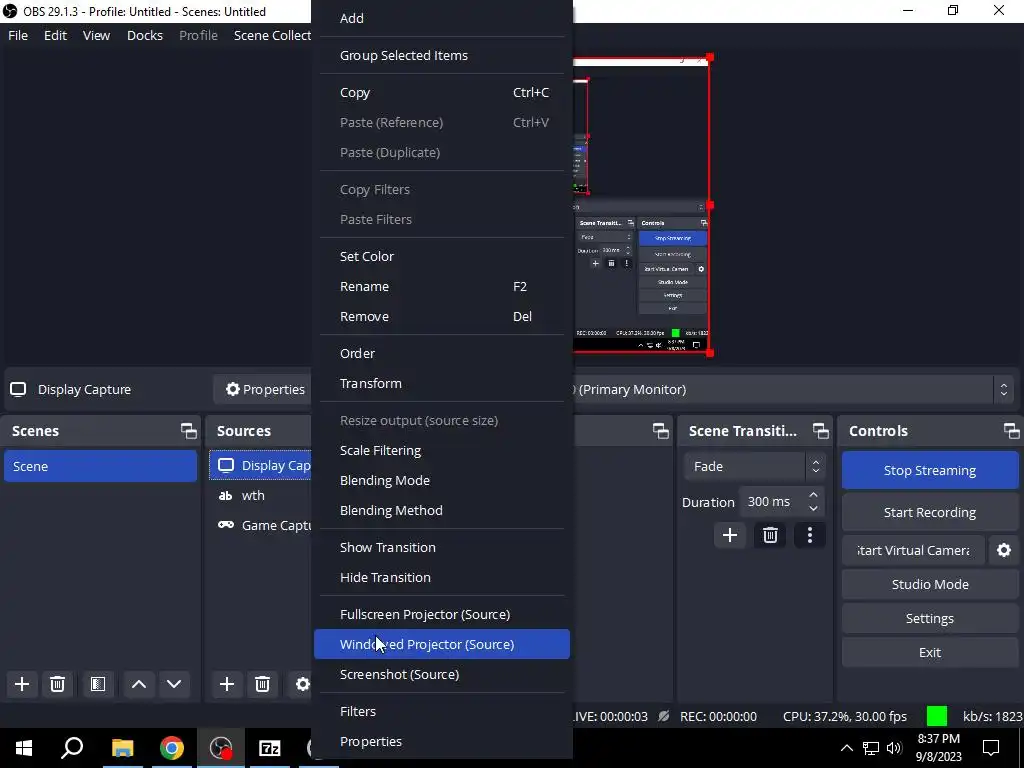Undock the Audio Mixer panel icon
This screenshot has height=768, width=1024.
pos(660,431)
